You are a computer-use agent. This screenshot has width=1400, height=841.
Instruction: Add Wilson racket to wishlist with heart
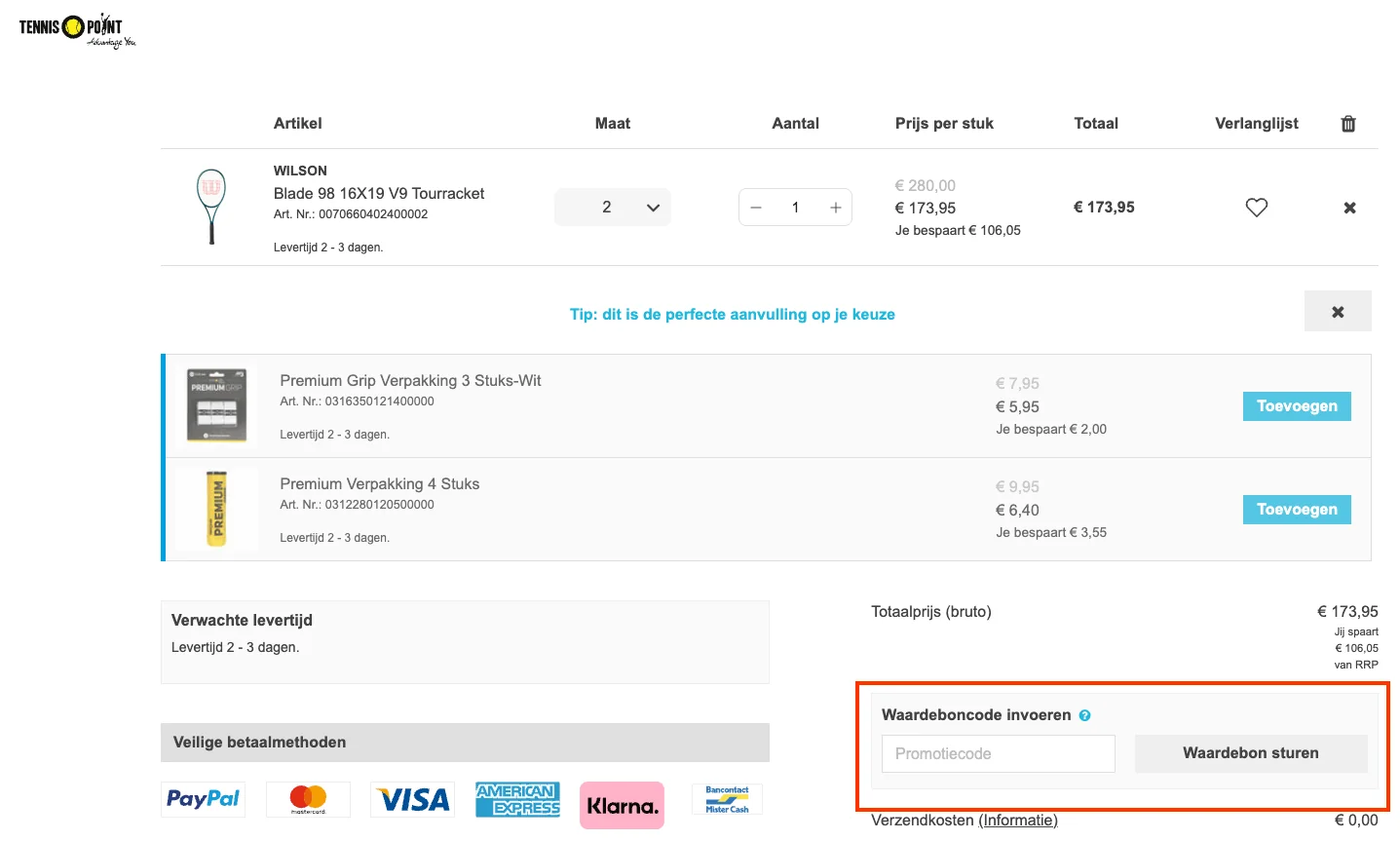point(1257,208)
